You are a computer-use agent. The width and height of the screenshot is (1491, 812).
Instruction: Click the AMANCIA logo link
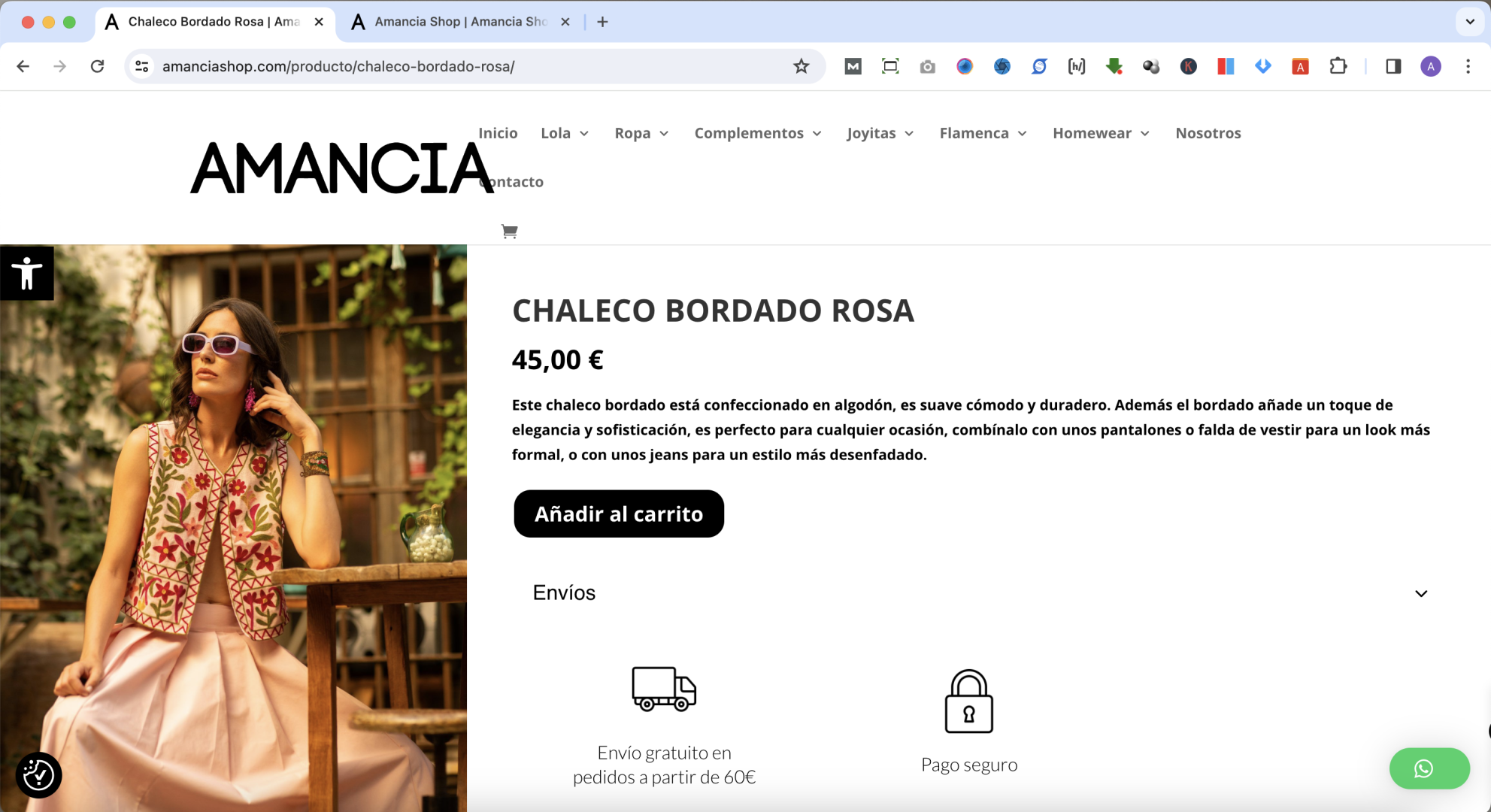342,168
